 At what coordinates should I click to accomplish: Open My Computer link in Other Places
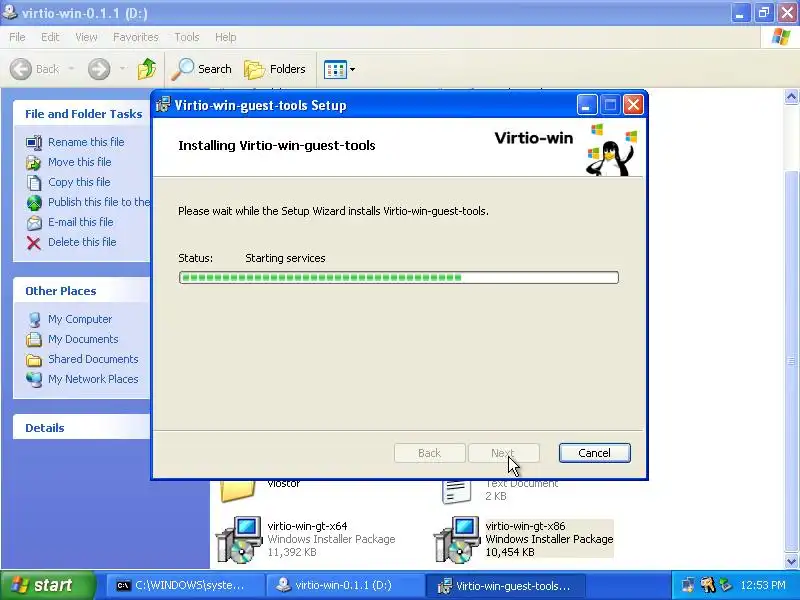[80, 319]
